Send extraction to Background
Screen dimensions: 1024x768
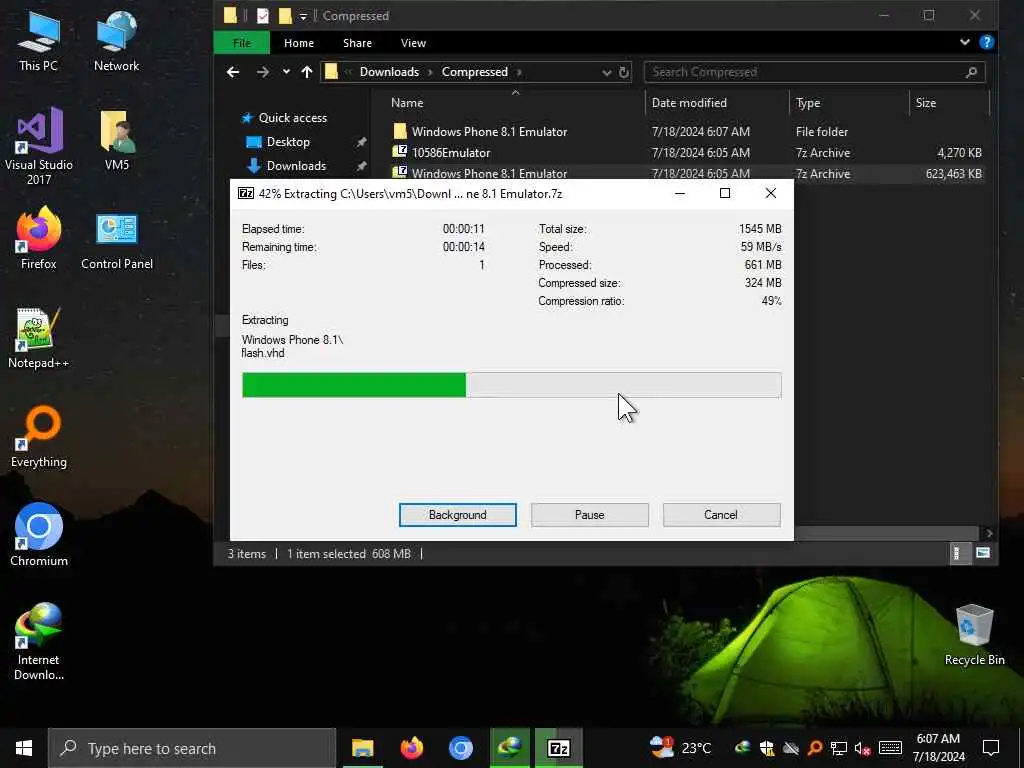(x=458, y=515)
